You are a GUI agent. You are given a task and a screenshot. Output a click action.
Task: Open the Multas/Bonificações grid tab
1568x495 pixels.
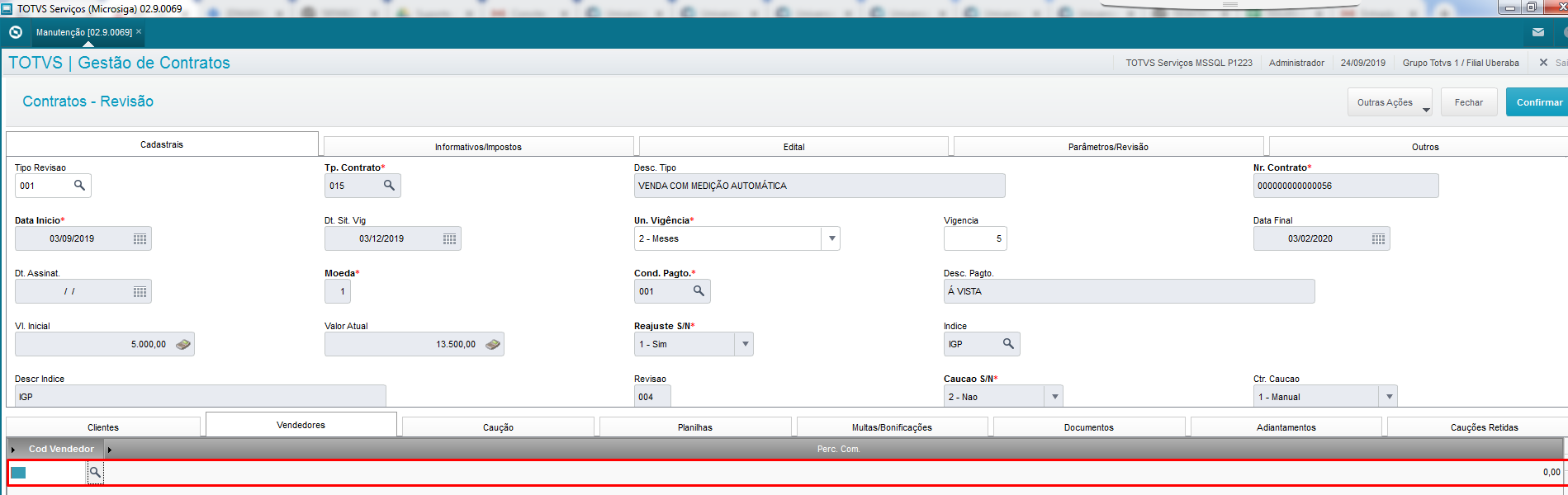pos(892,427)
